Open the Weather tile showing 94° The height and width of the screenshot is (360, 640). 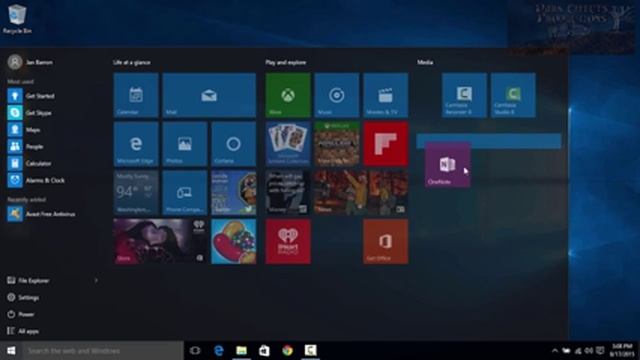pos(136,193)
